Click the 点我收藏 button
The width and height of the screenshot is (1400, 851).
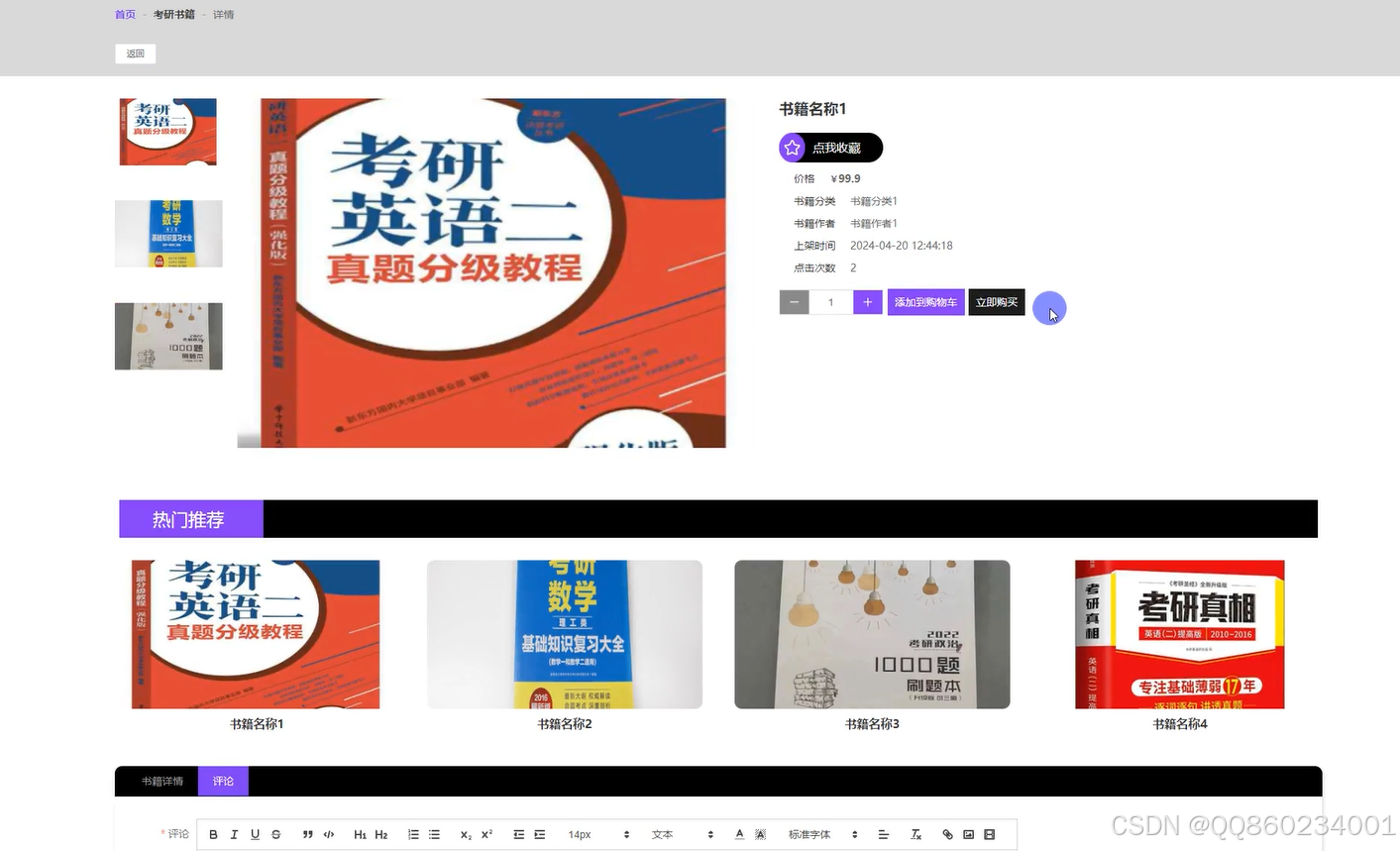click(830, 148)
